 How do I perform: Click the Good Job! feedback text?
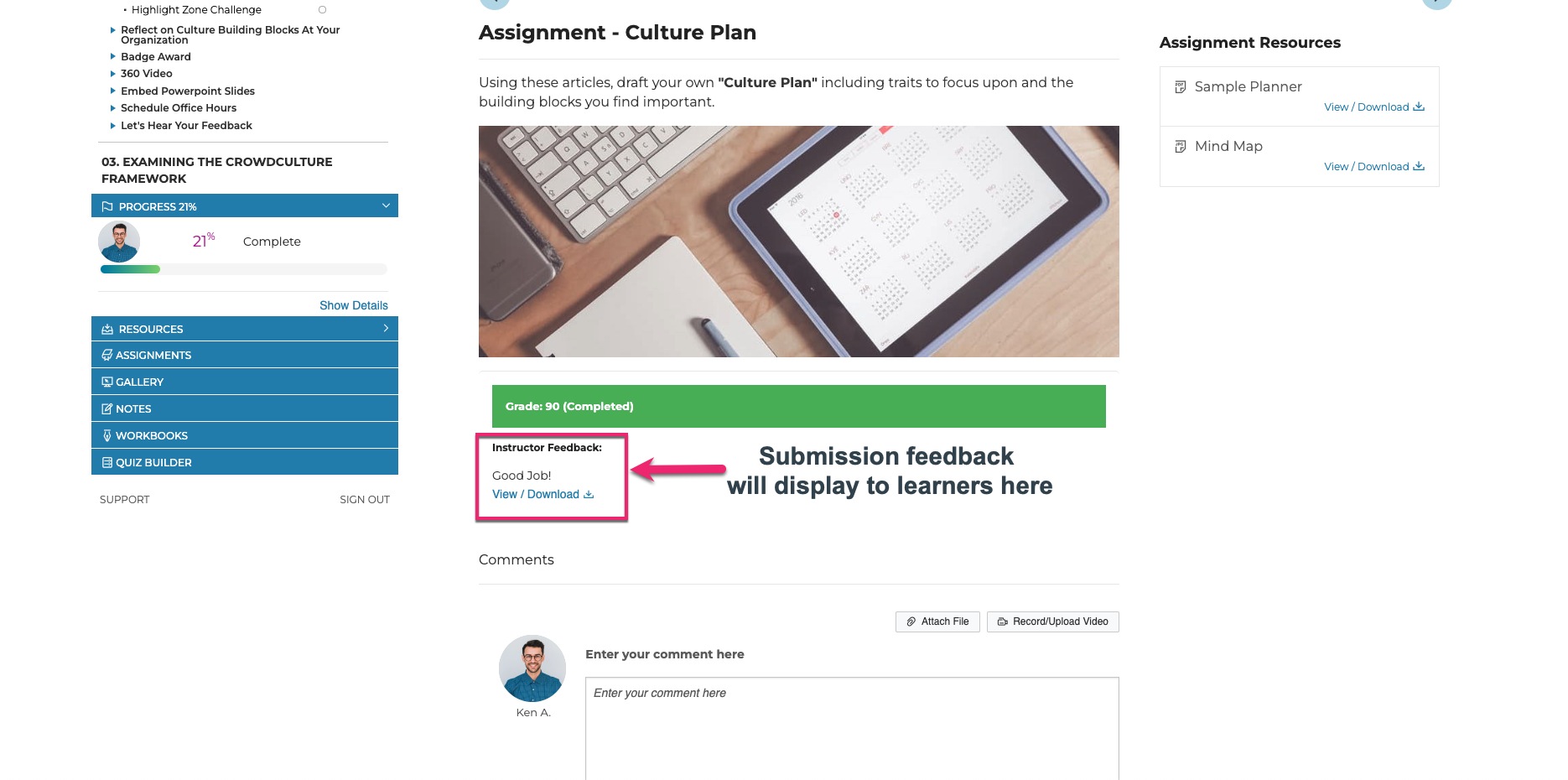coord(522,476)
